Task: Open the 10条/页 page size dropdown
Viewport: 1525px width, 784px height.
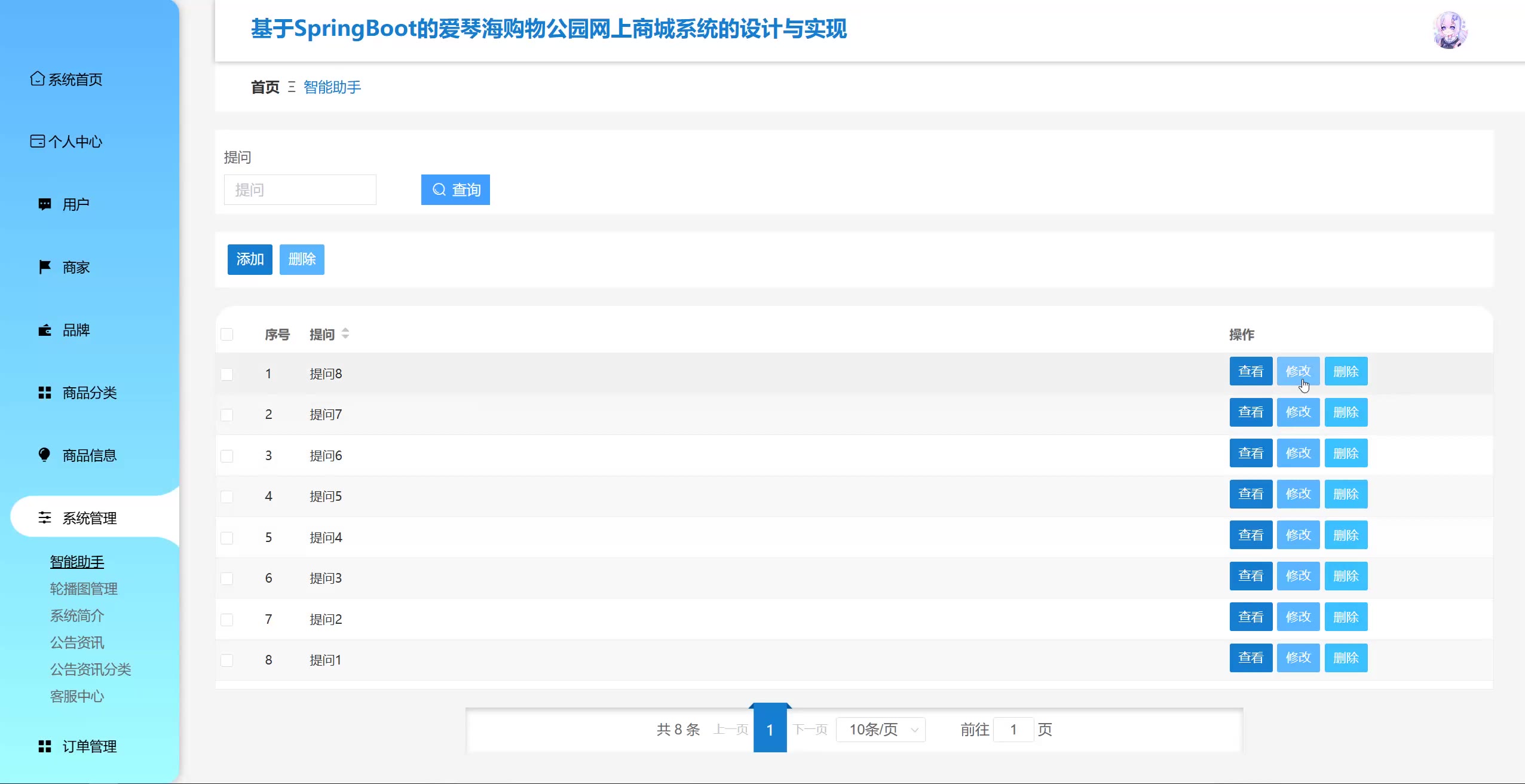Action: point(881,730)
